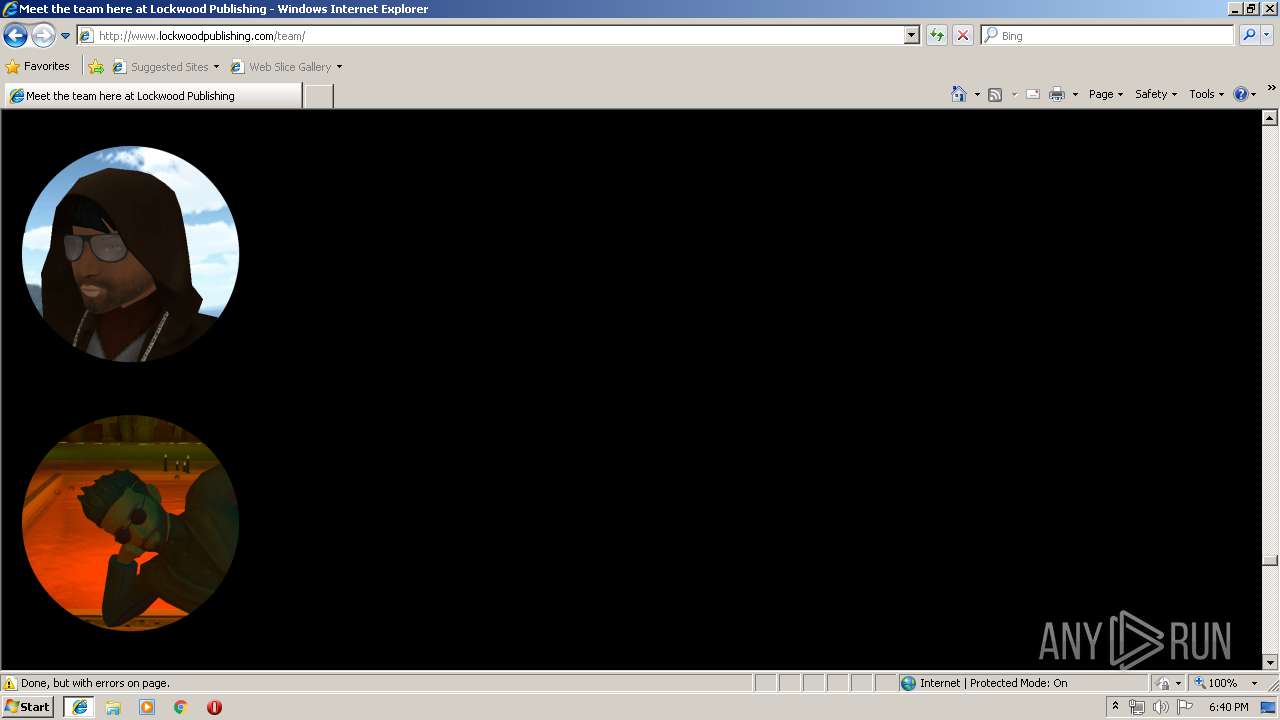Click the address bar URL field

click(490, 36)
